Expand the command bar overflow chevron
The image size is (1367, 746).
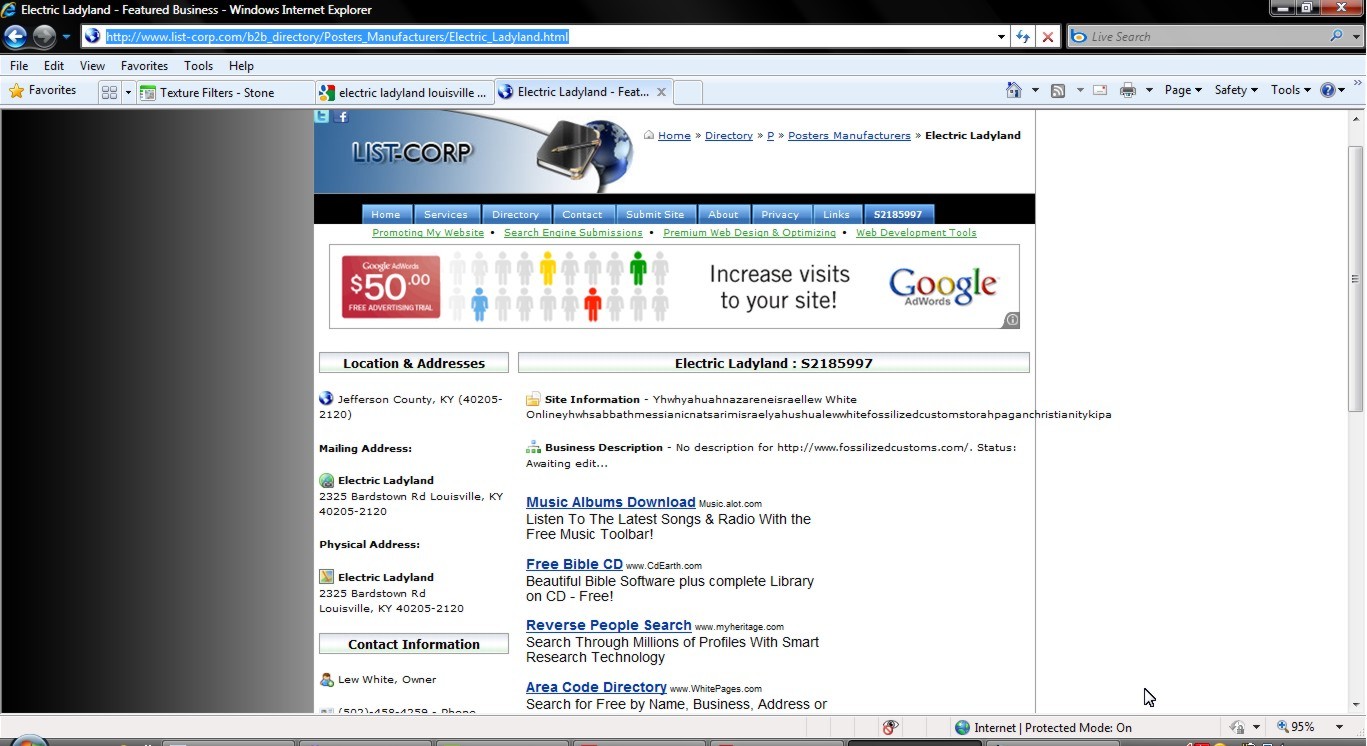[1358, 85]
